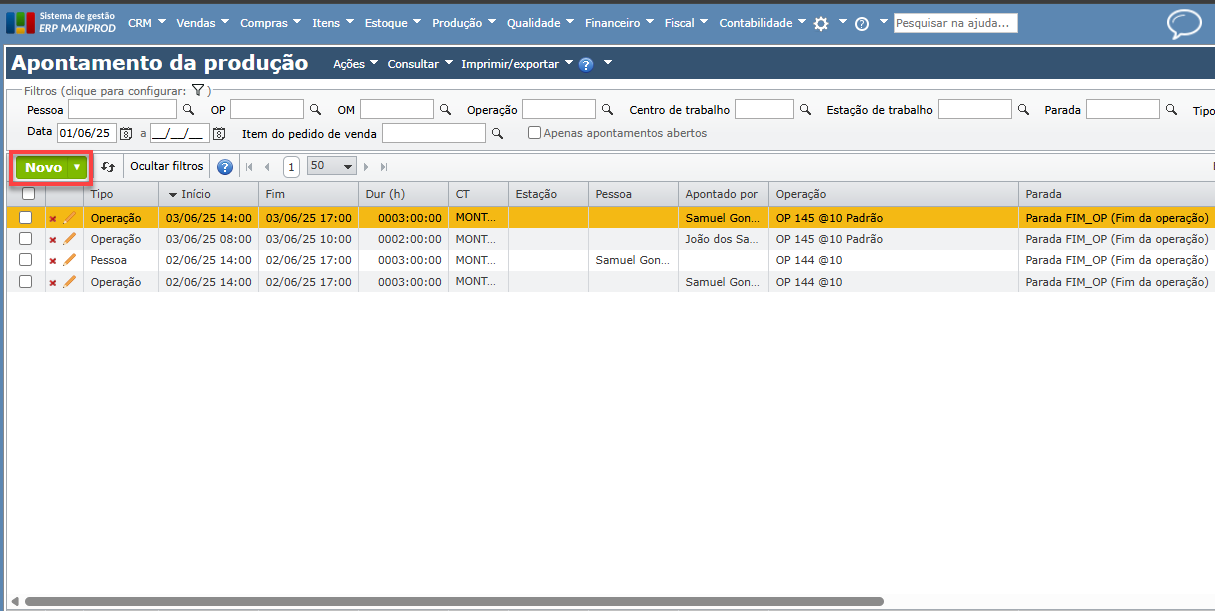Viewport: 1215px width, 611px height.
Task: Sort by Tipo column header
Action: pos(121,194)
